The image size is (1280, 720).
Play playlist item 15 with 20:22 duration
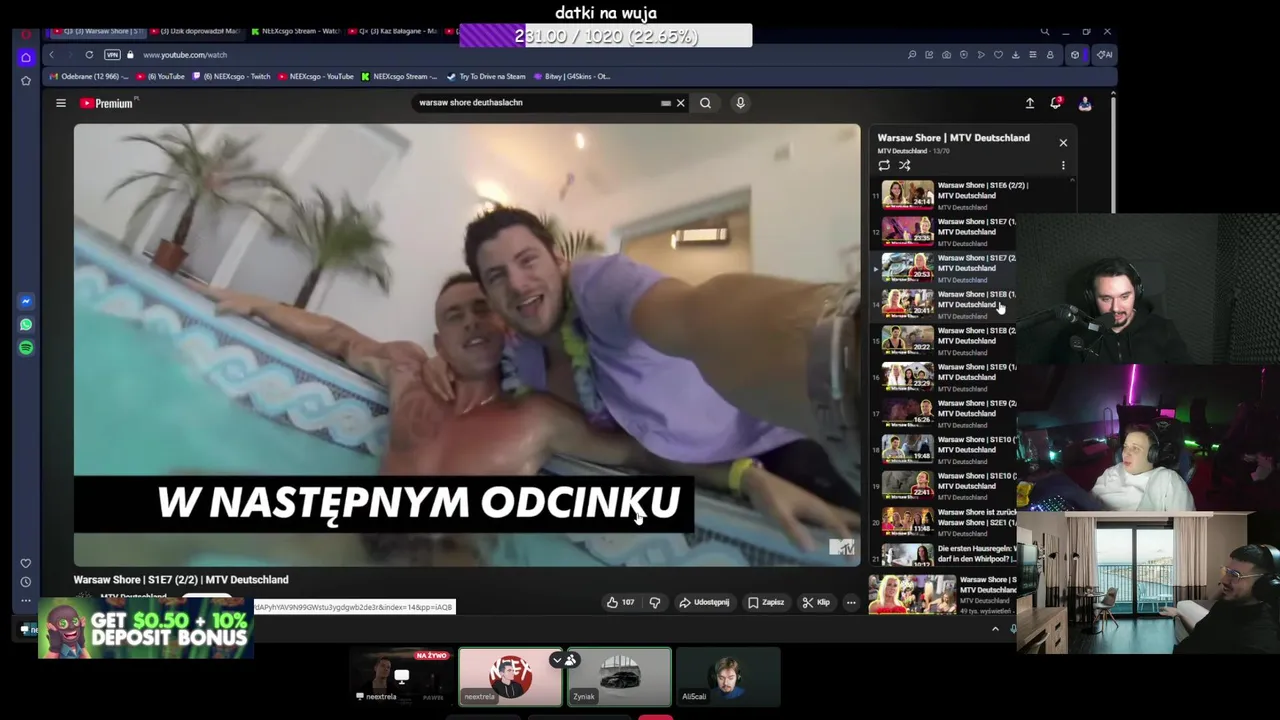point(945,341)
